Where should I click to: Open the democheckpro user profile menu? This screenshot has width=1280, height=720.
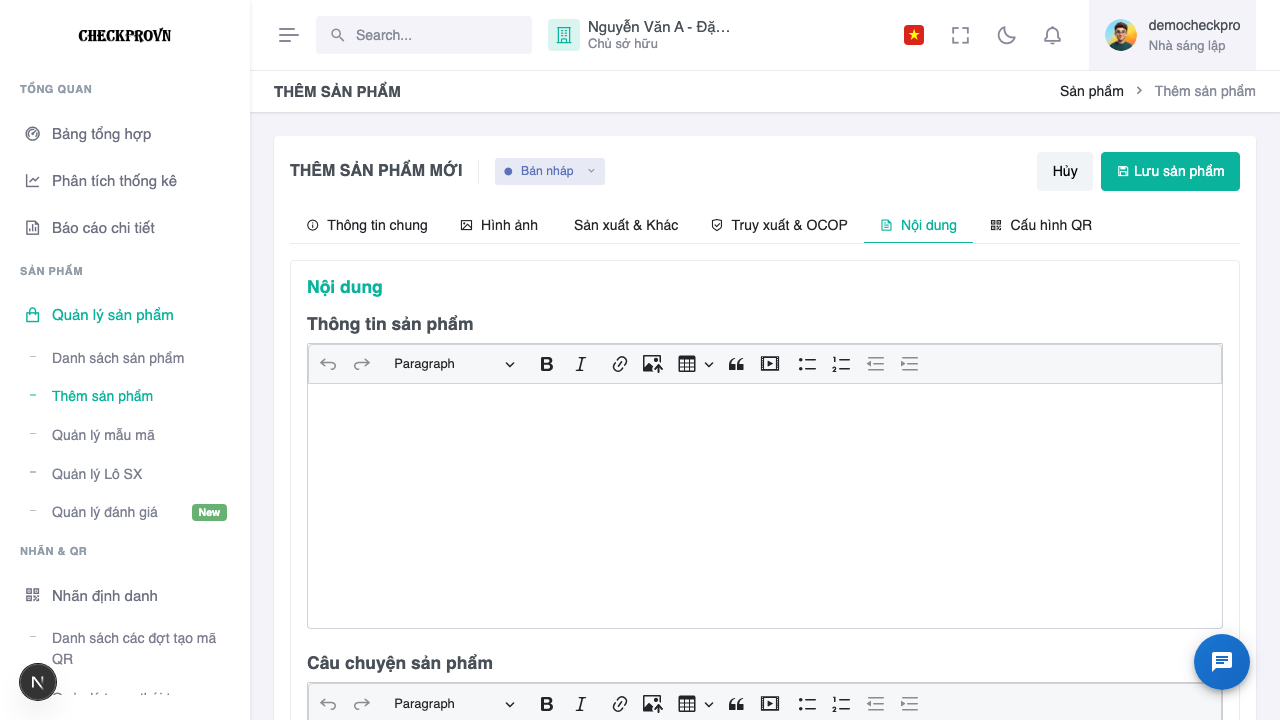1172,35
